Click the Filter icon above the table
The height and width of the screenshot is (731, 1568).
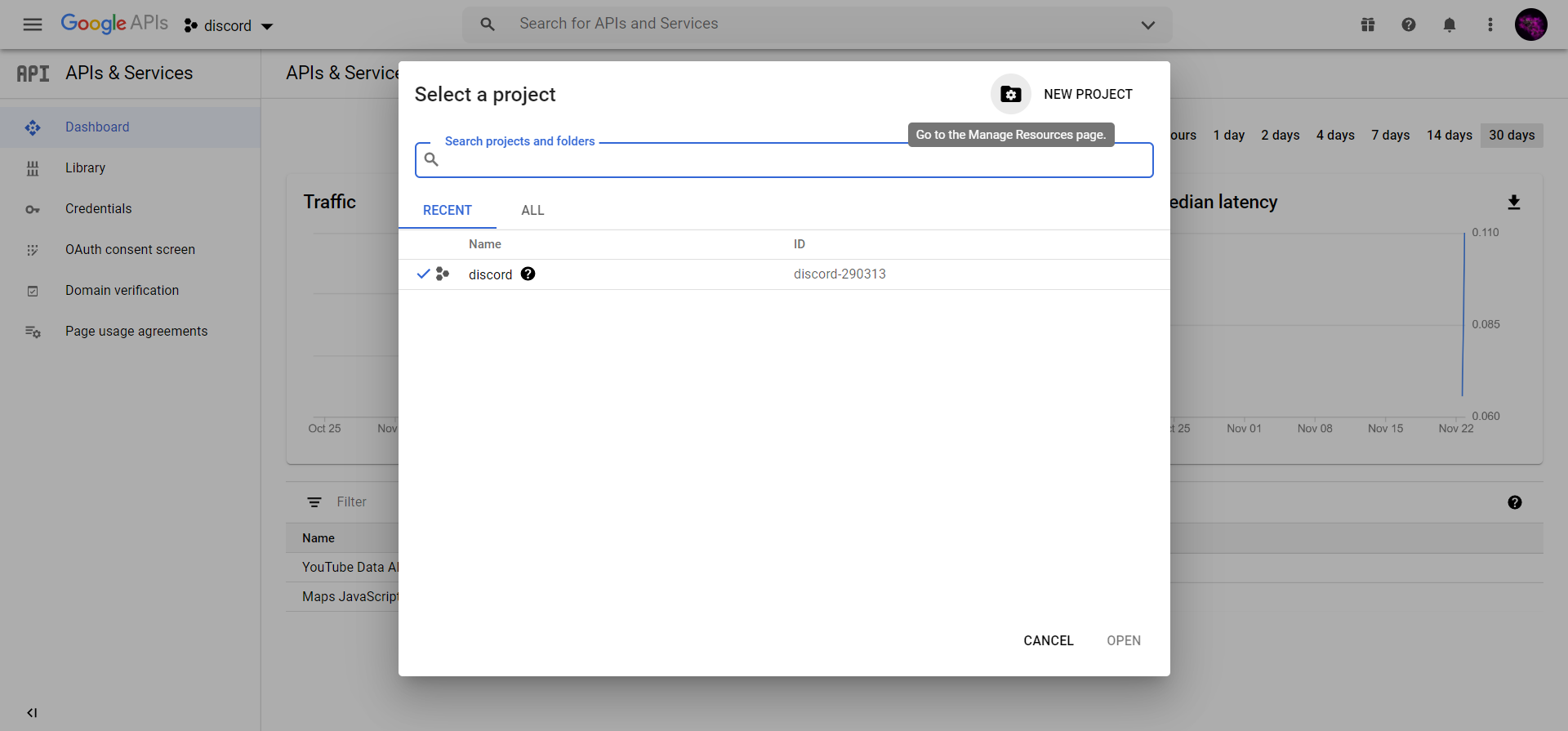coord(314,502)
